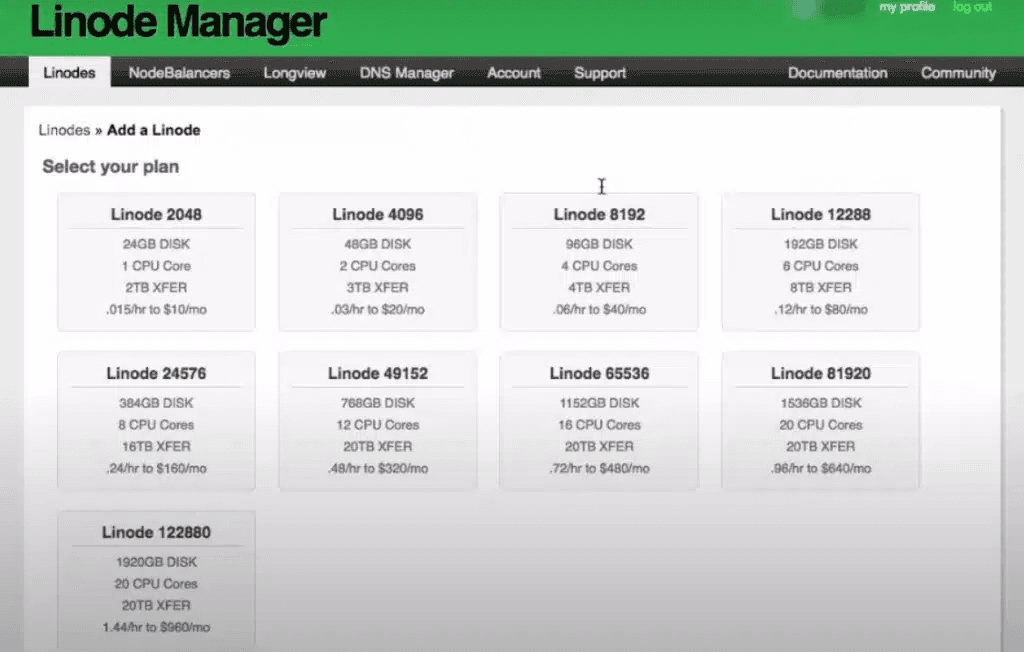The width and height of the screenshot is (1024, 652).
Task: Click the '12 CPU Cores' text
Action: click(x=377, y=425)
